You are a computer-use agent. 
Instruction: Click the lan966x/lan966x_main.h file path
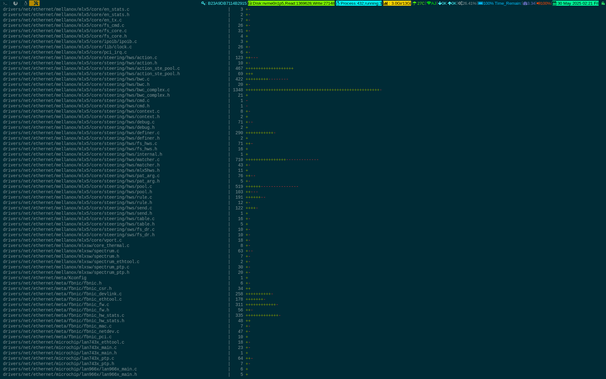coord(70,374)
